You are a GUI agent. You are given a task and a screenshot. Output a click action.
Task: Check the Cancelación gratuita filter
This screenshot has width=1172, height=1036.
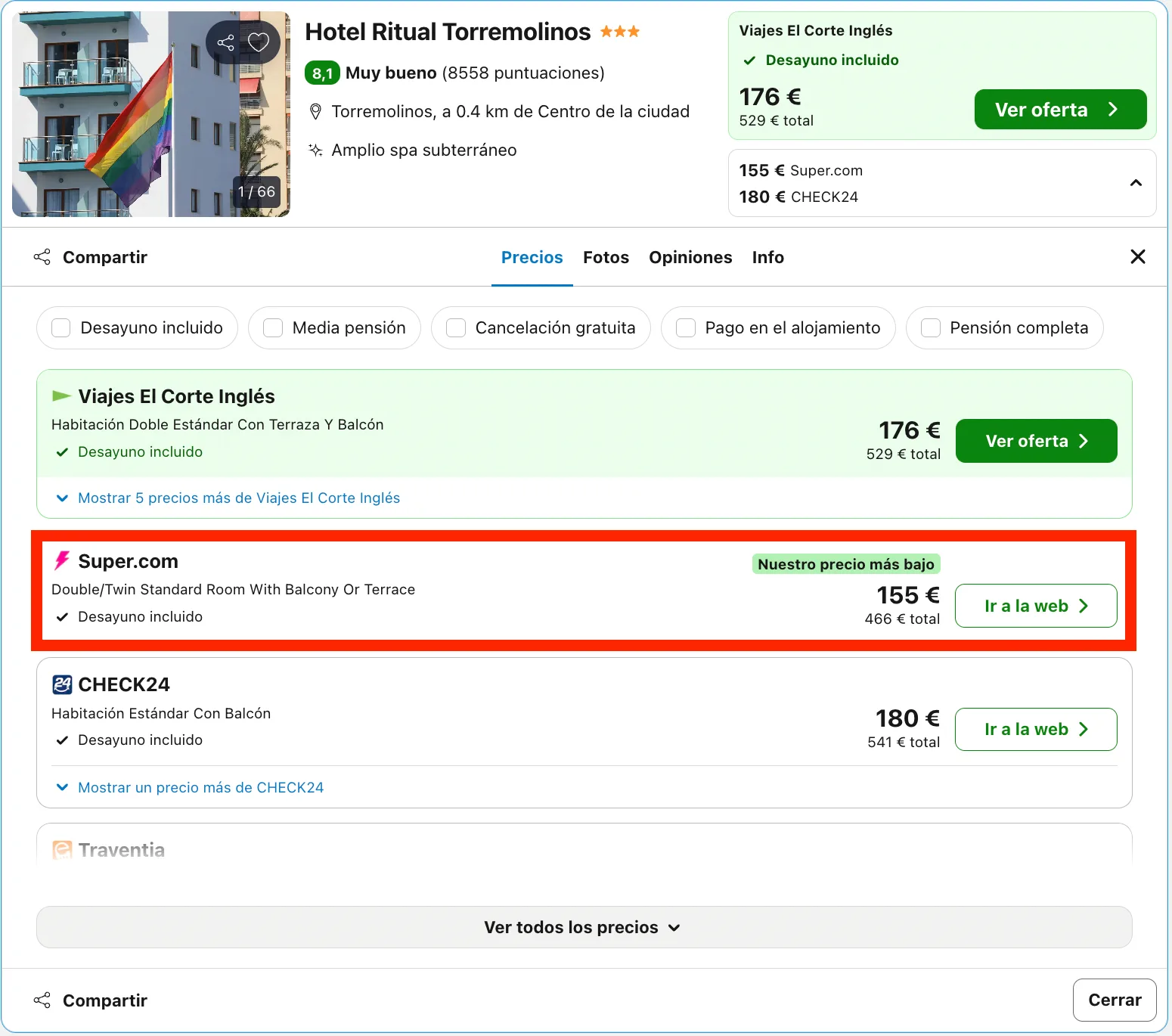456,327
